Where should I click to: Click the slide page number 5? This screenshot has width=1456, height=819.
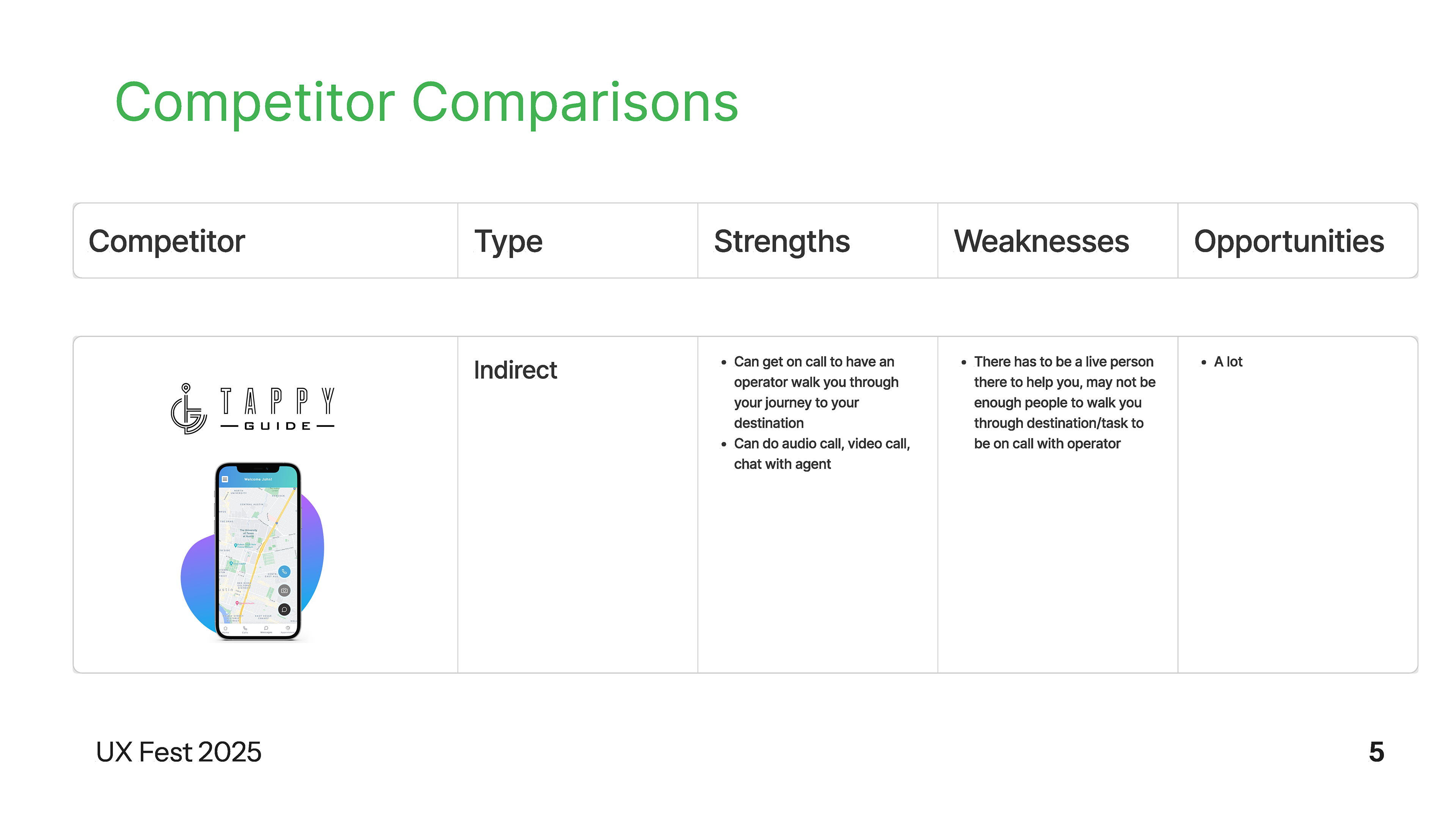pos(1376,752)
